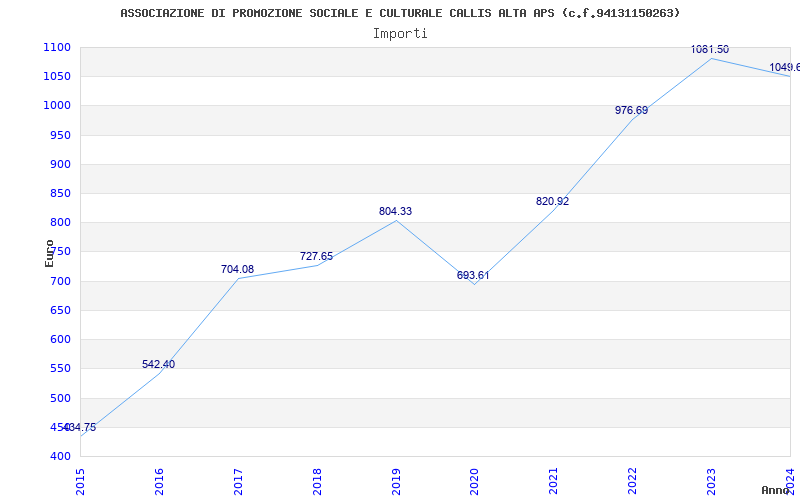Screen dimensions: 800x500
Task: Click the 1100 y-axis value
Action: point(57,47)
